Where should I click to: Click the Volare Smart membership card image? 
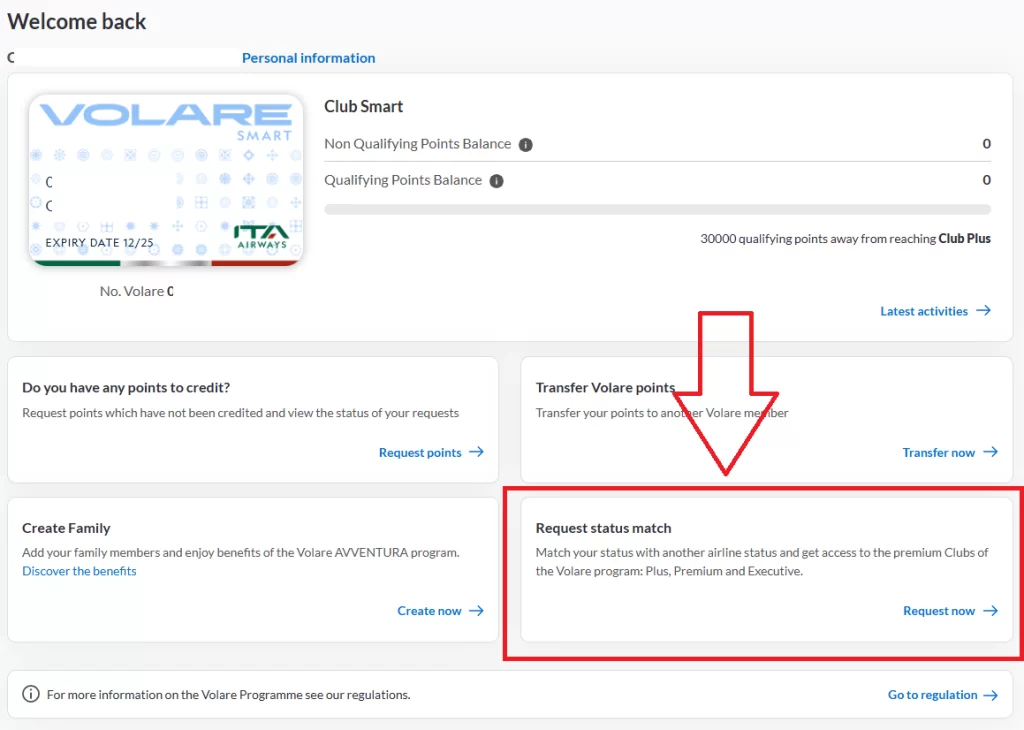click(x=166, y=180)
